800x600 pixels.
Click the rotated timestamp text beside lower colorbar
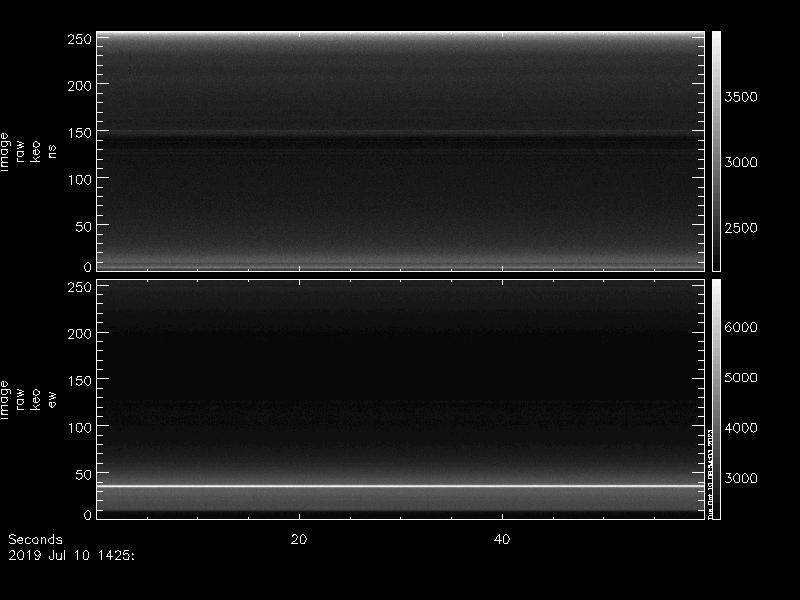pyautogui.click(x=710, y=474)
